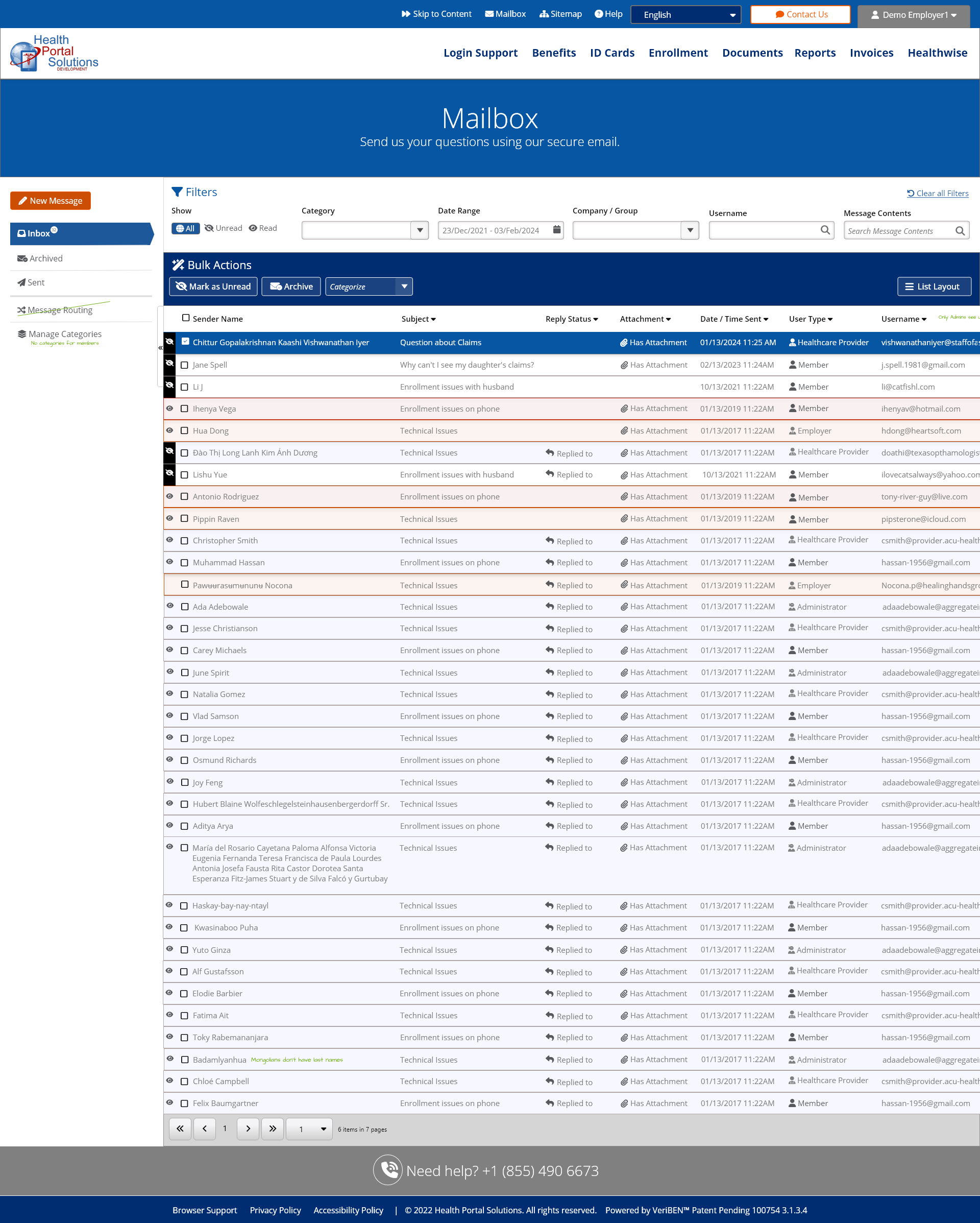Check the Pippin Raven message checkbox
980x1223 pixels.
[184, 519]
